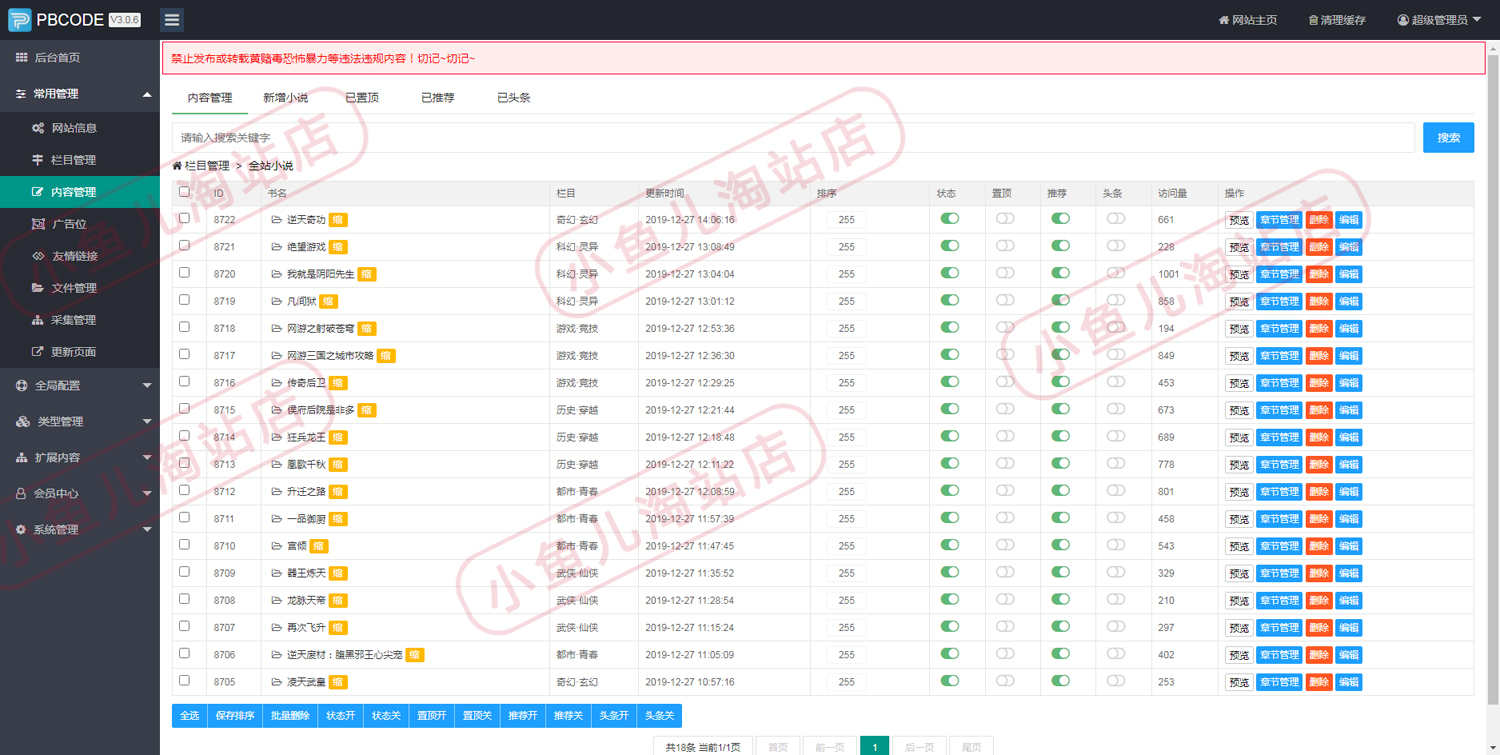Click the trash icon beside 清理缓存
1500x755 pixels.
[x=1312, y=20]
